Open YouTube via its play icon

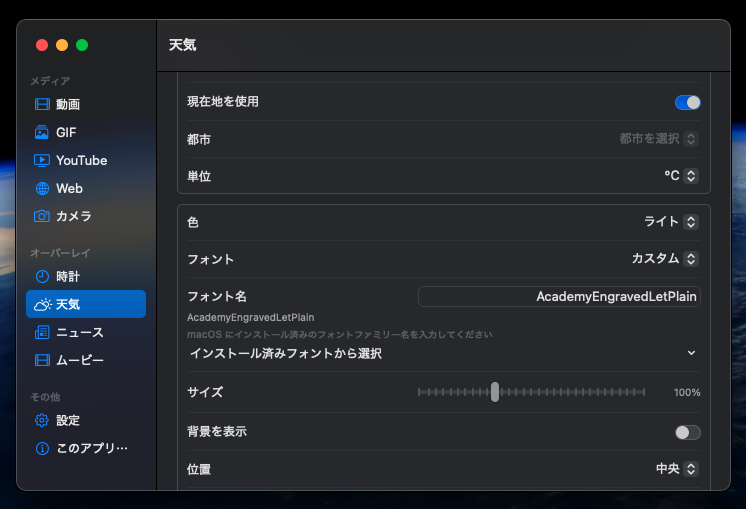pos(42,160)
